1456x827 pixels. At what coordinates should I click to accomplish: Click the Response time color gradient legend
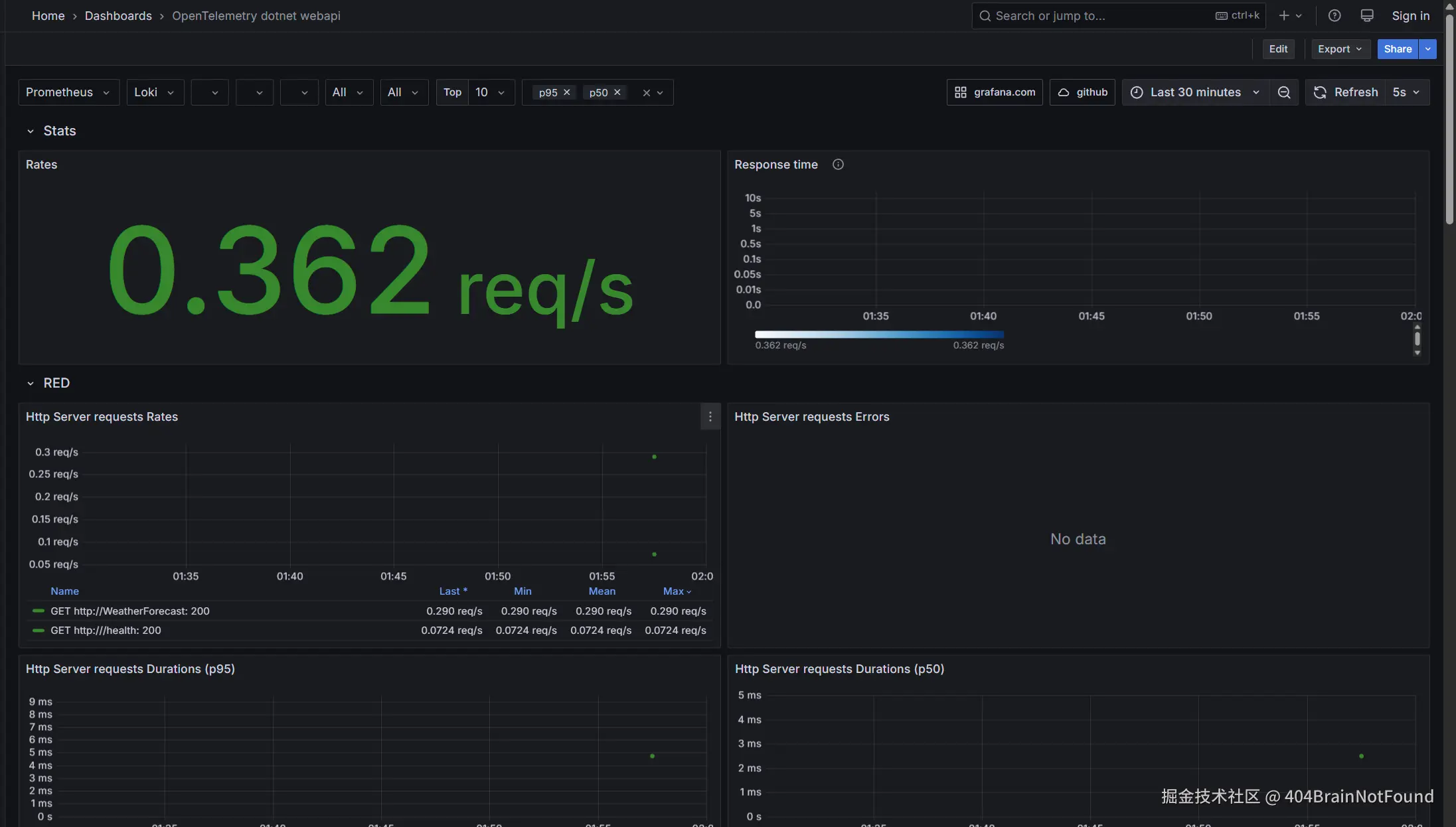tap(879, 335)
